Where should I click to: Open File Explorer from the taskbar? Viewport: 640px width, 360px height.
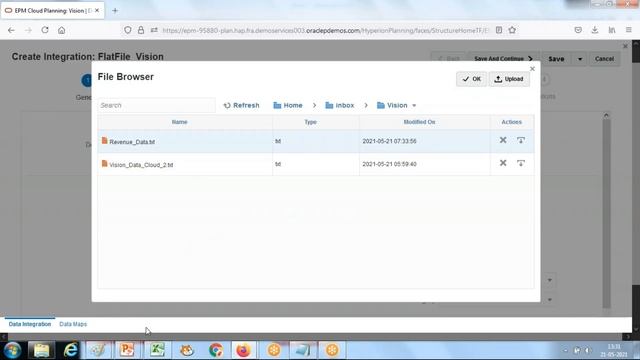click(x=41, y=350)
